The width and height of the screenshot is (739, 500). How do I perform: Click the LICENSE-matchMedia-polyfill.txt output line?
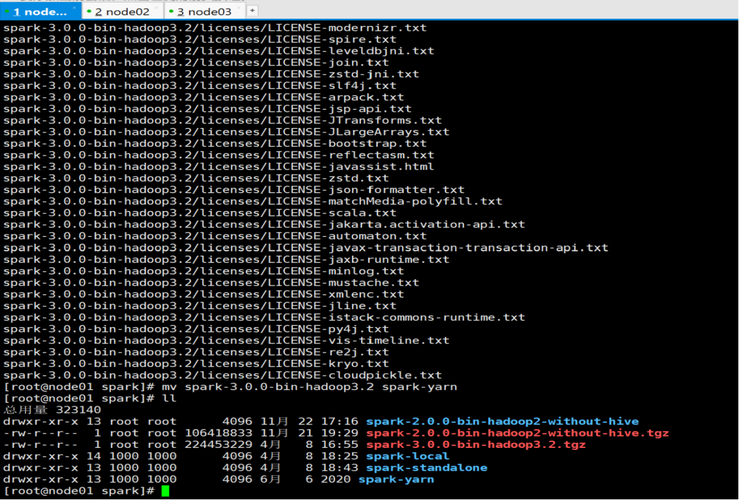tap(253, 202)
